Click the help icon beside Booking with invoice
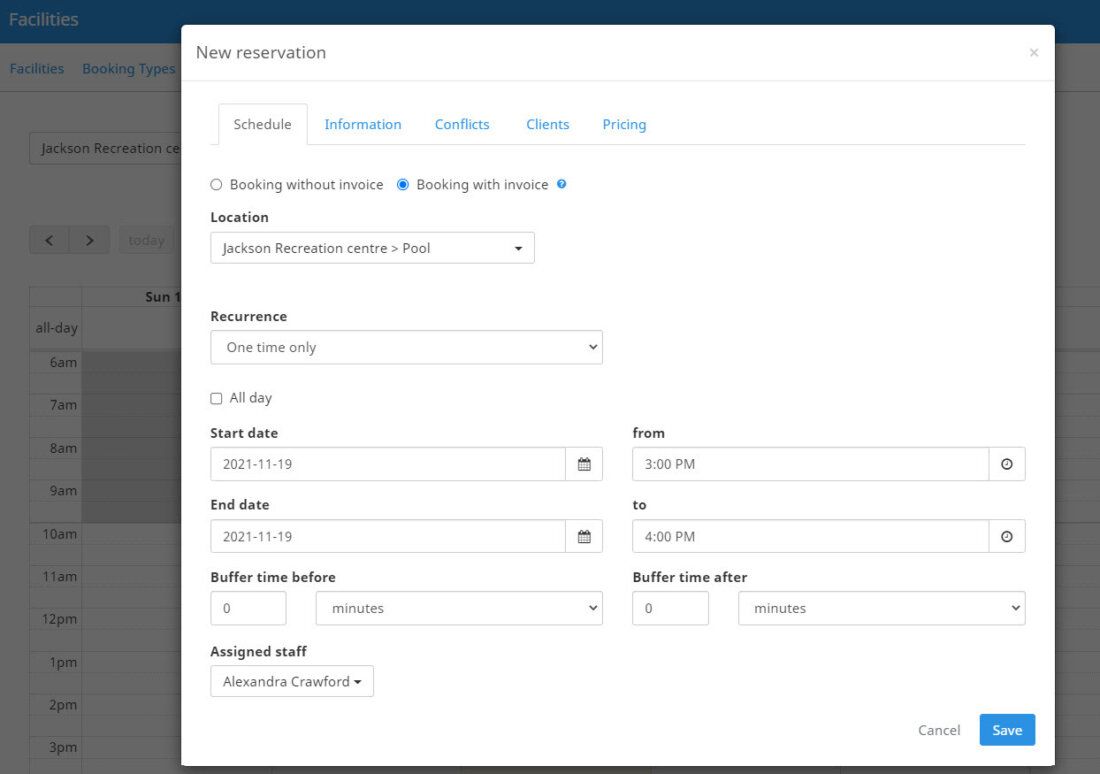This screenshot has width=1100, height=774. pyautogui.click(x=561, y=184)
